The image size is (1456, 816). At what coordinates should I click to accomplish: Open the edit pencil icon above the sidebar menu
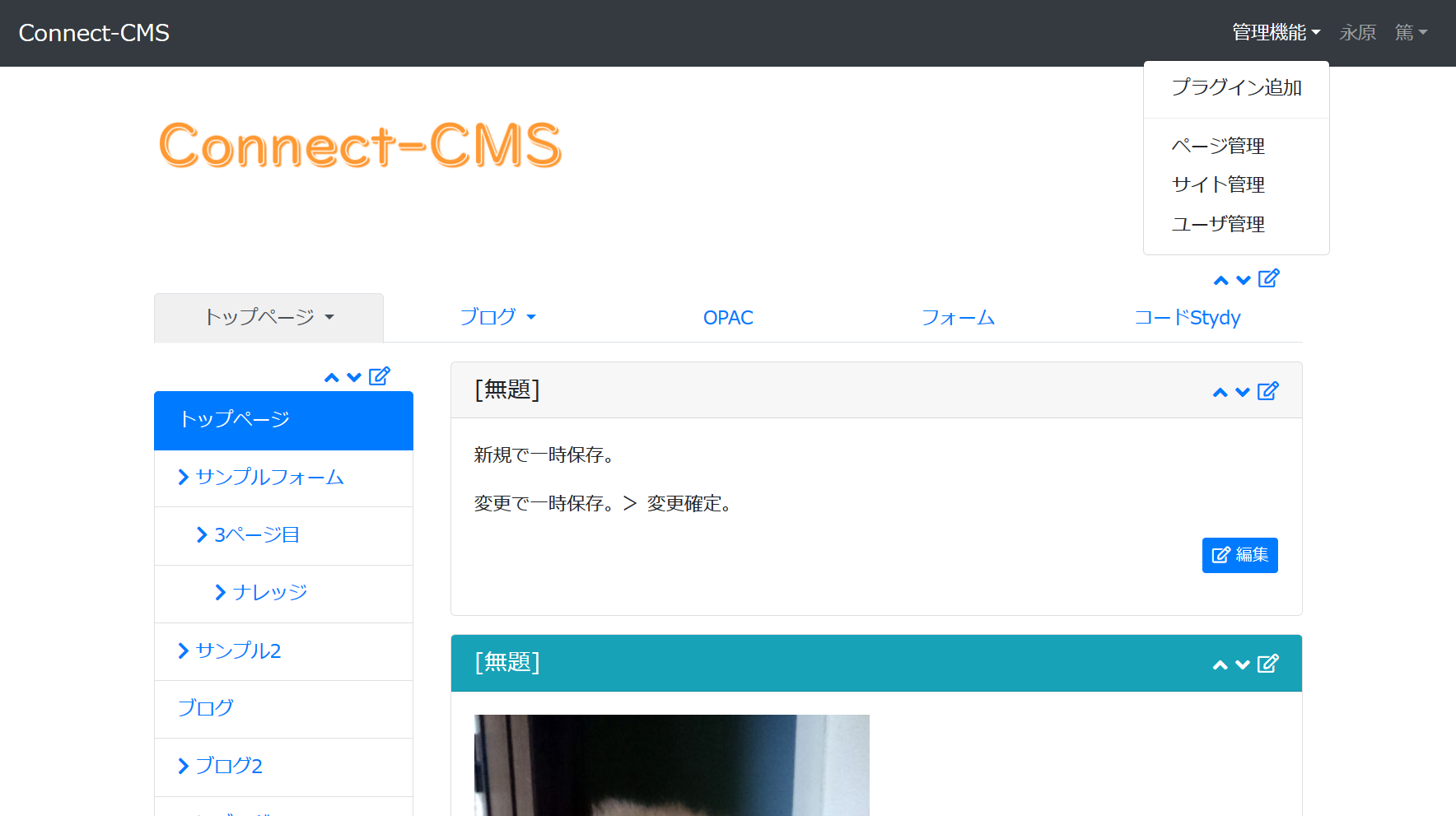(x=380, y=375)
